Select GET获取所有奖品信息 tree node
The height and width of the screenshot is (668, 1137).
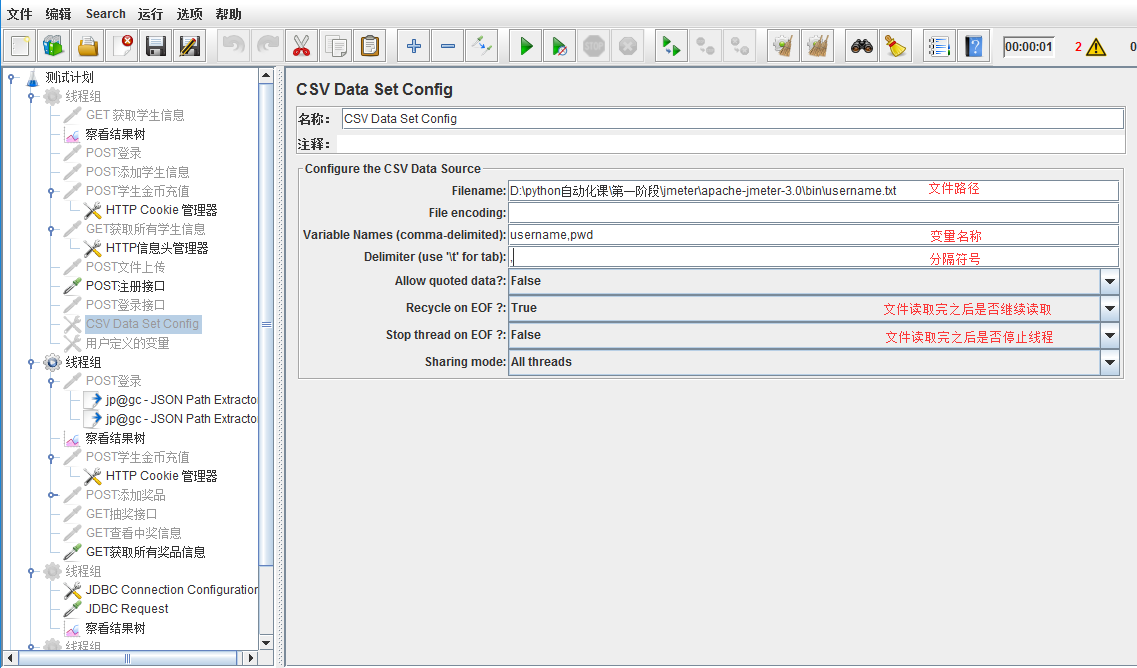coord(145,552)
